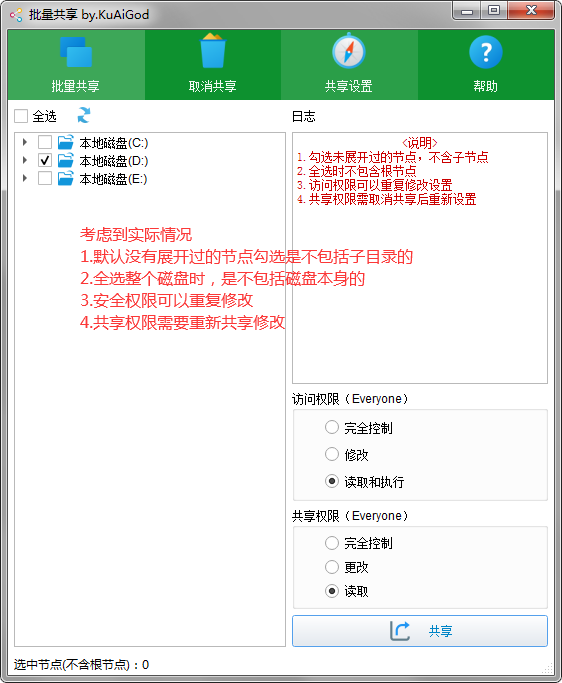Check the 本地磁盘(E:) checkbox
Screen dimensions: 562x683
(x=45, y=178)
